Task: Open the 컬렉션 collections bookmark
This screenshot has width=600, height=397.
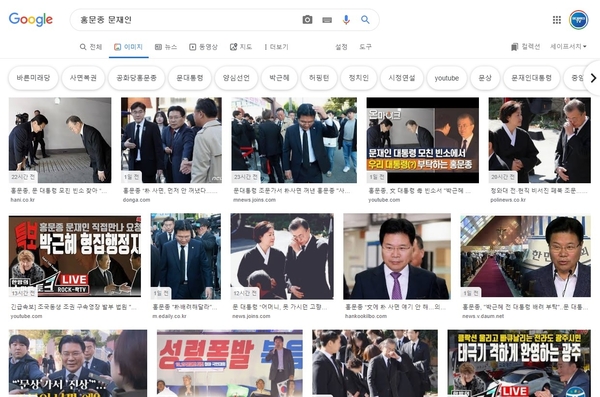Action: click(x=525, y=47)
